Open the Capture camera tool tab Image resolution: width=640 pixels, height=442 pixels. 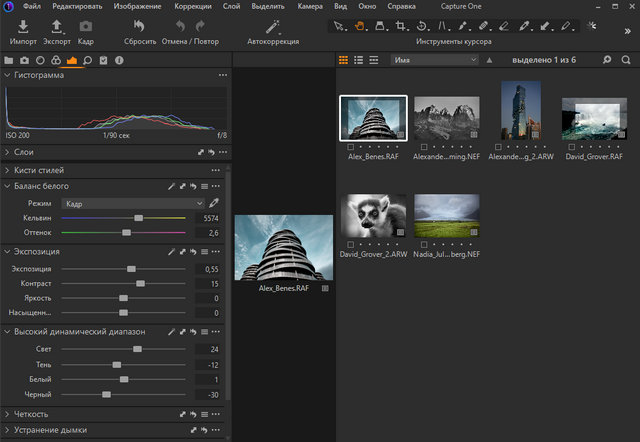tap(24, 60)
